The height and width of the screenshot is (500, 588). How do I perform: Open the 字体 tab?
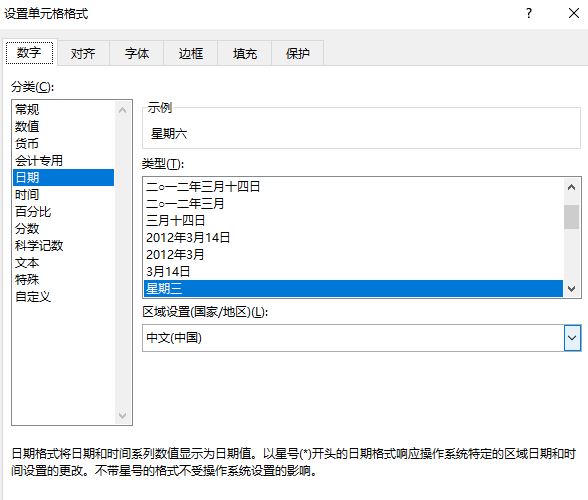[137, 53]
